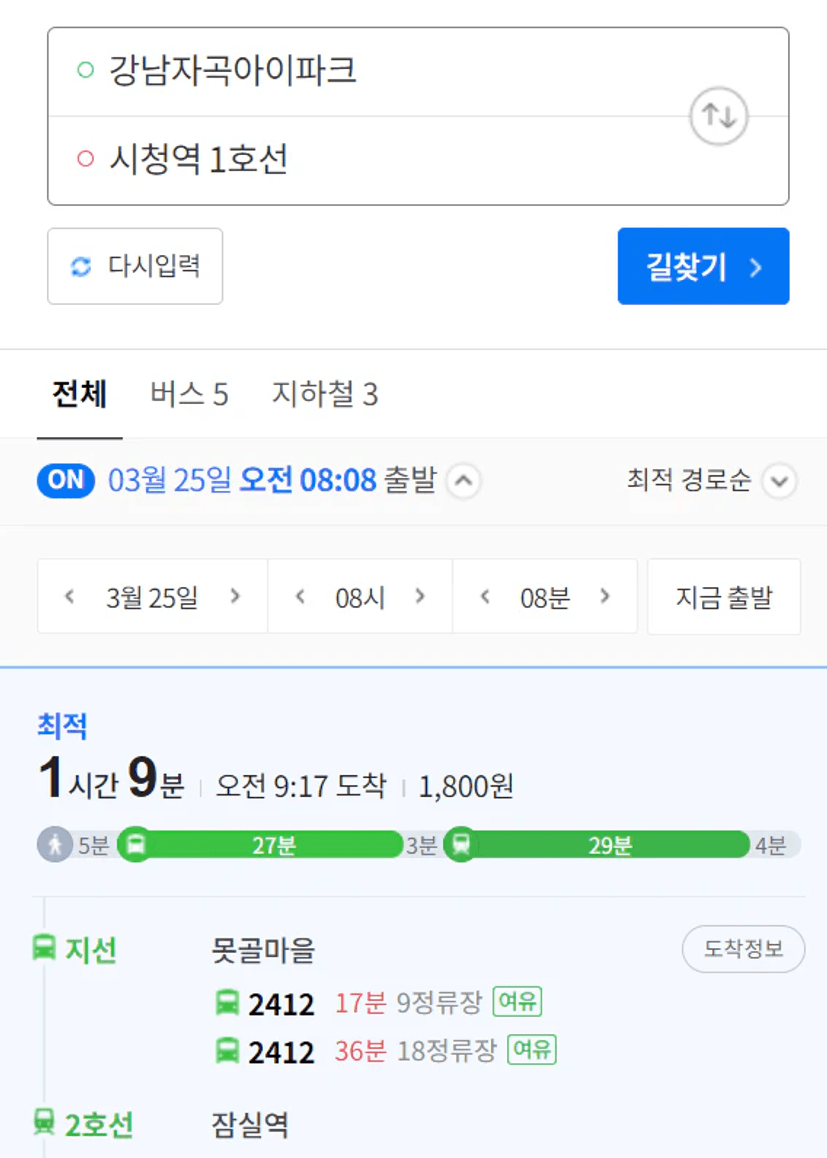Click the subway icon beside 2호선
This screenshot has width=827, height=1158.
coord(44,1124)
